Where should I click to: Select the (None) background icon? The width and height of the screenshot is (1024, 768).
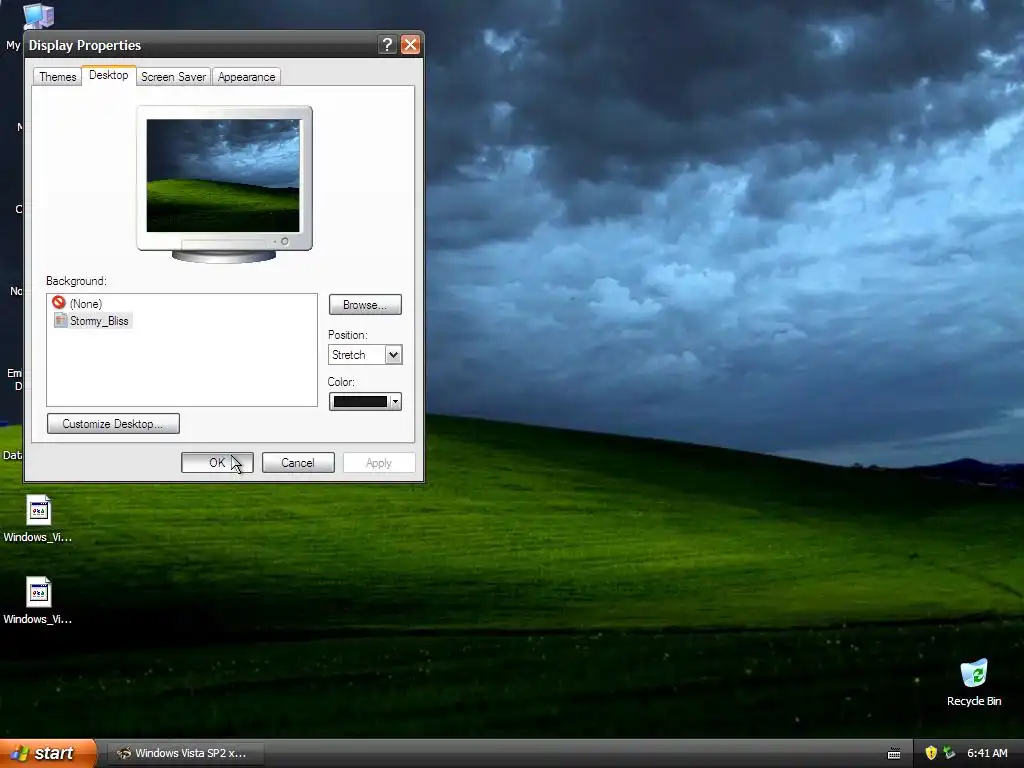tap(59, 302)
